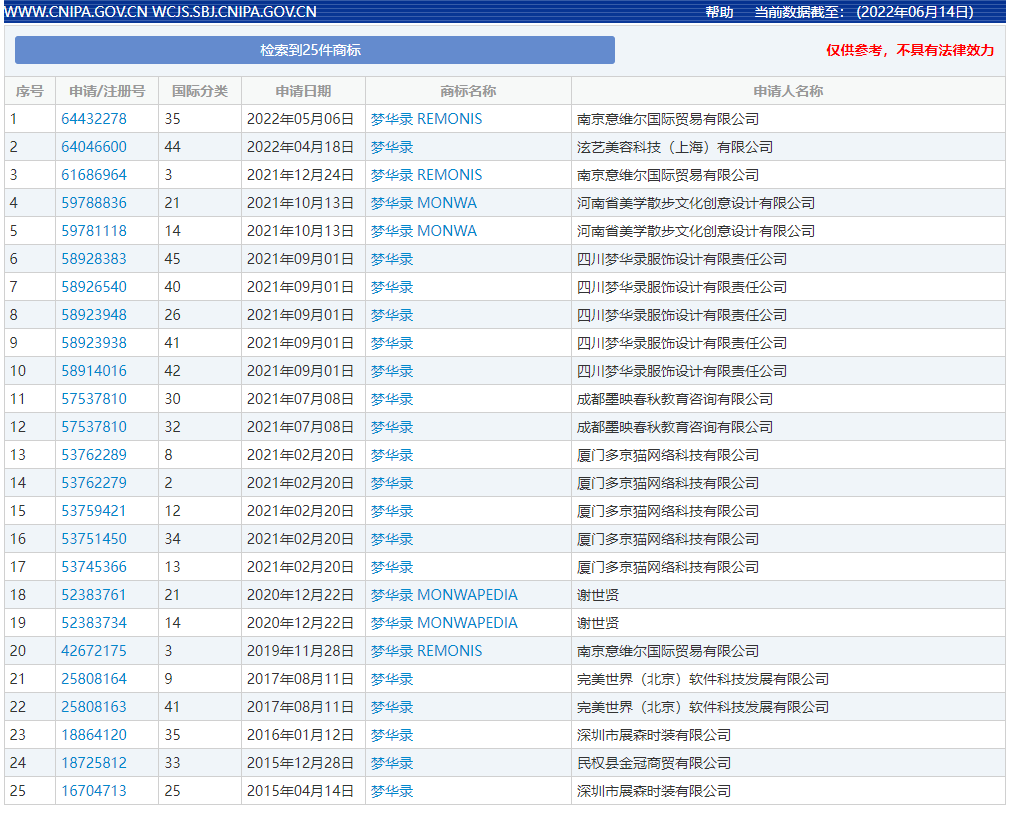The height and width of the screenshot is (817, 1012).
Task: Select applicant 完美世界 in row 22
Action: tap(703, 707)
